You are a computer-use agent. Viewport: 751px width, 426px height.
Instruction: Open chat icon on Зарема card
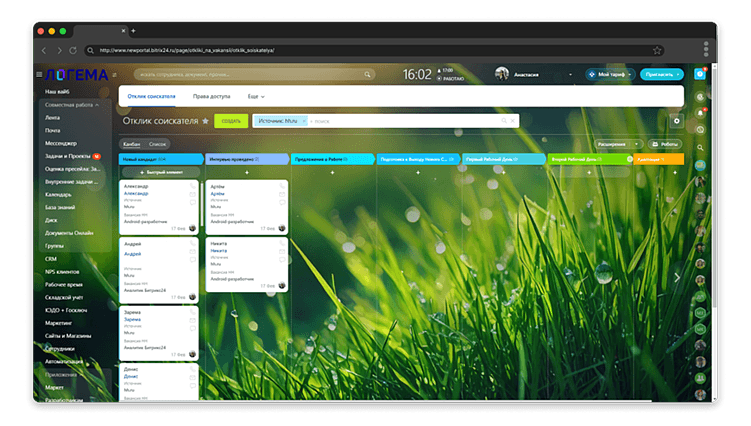193,329
